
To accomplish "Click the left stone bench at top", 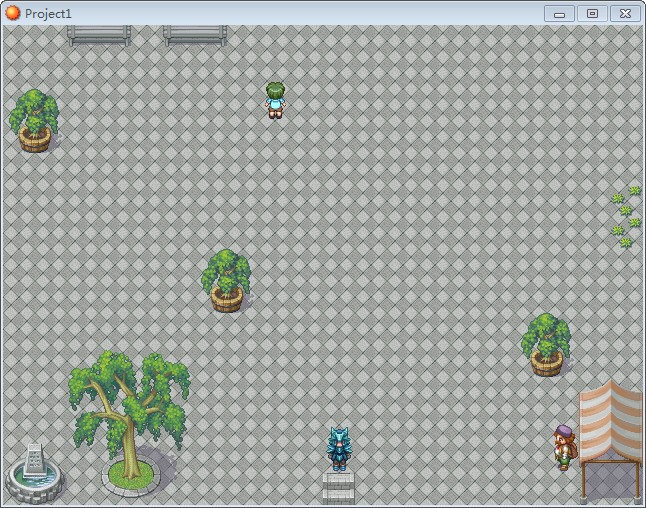I will [99, 35].
